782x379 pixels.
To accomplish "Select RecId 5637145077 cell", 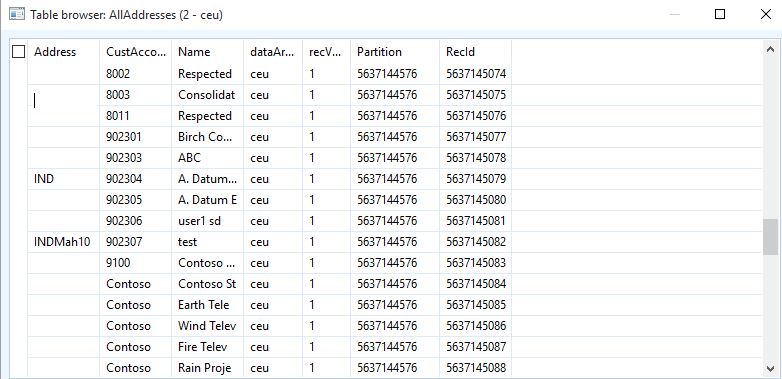I will click(x=475, y=137).
